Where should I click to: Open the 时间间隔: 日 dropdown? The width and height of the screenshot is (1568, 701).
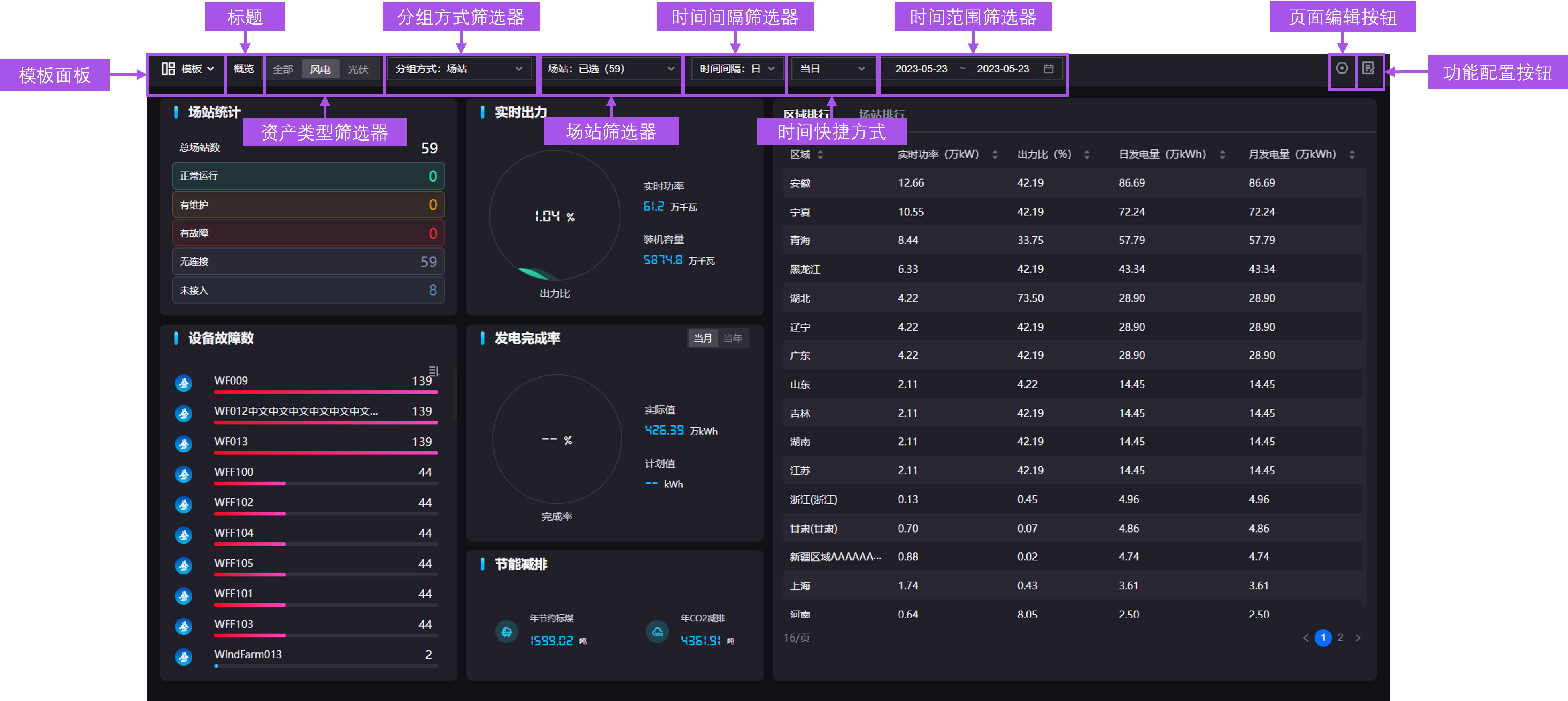736,69
